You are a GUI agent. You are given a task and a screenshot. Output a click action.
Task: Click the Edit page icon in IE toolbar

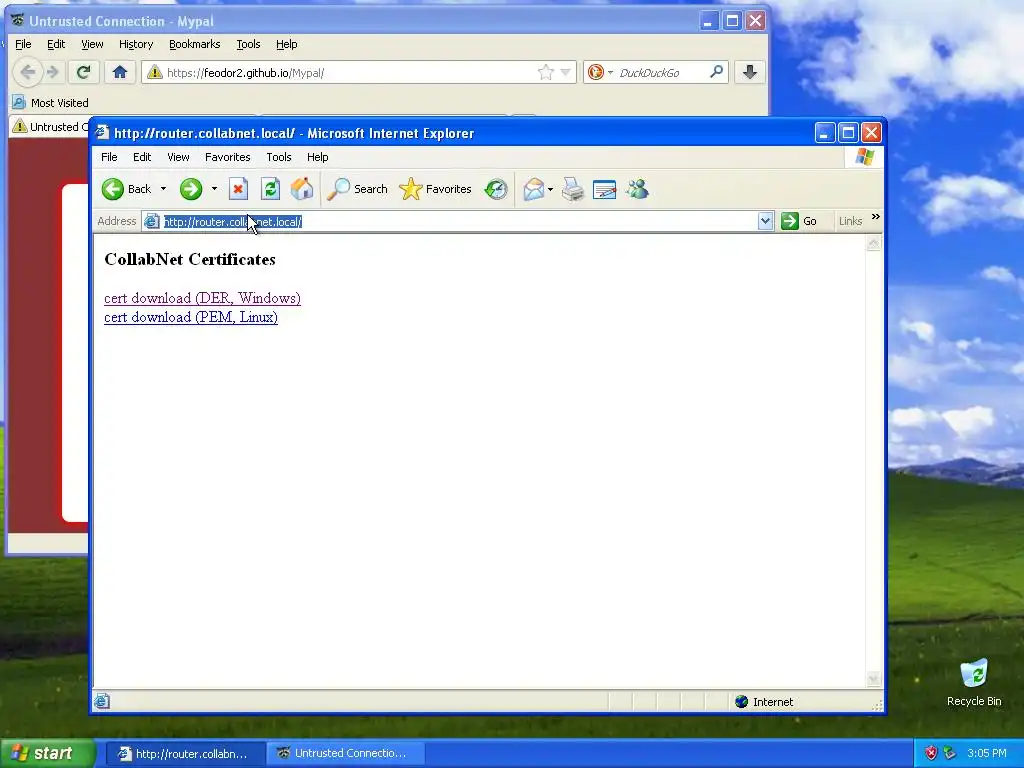pyautogui.click(x=605, y=189)
